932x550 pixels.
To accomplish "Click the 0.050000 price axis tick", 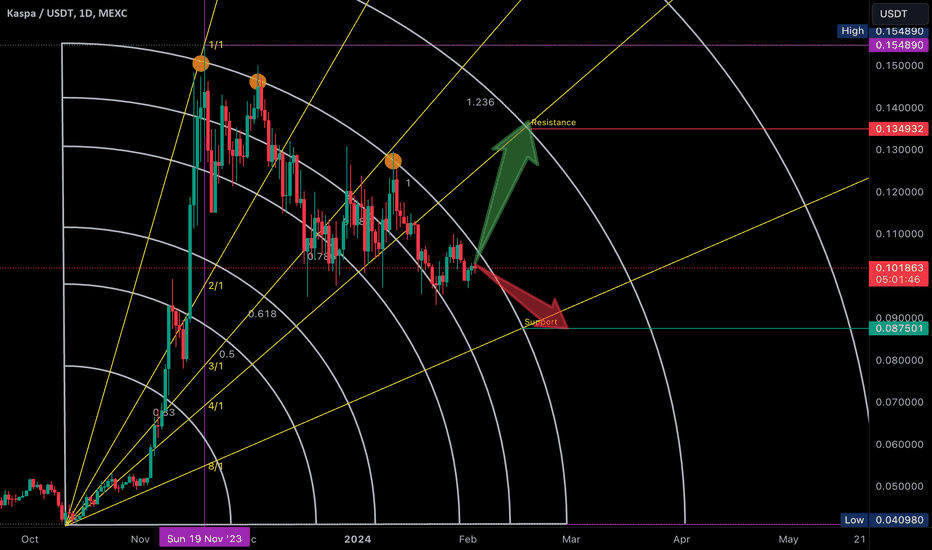I will [899, 486].
